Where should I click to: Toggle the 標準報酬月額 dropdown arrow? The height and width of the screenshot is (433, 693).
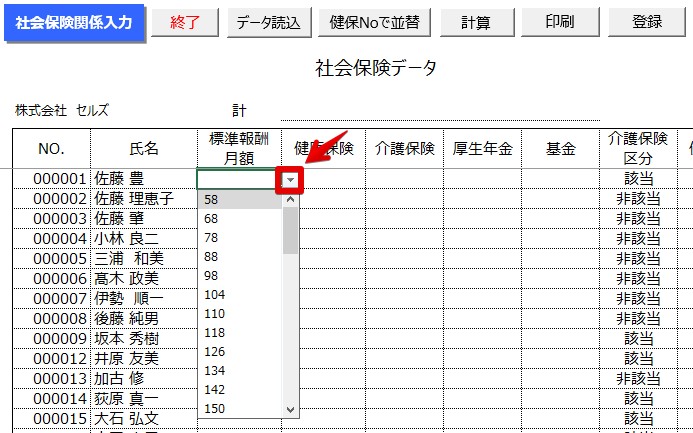[290, 179]
